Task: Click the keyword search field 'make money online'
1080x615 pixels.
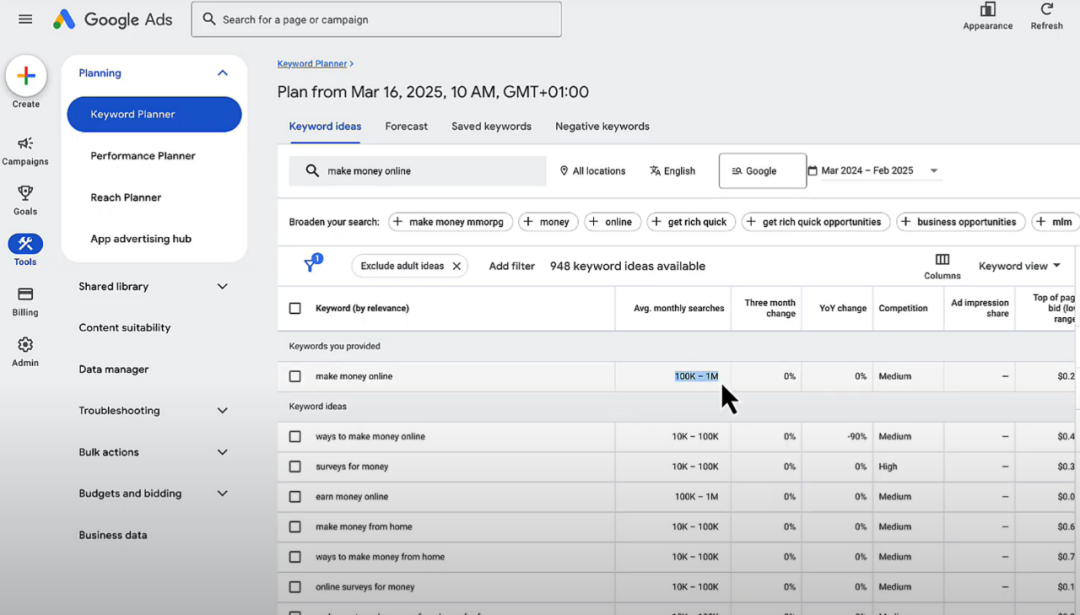Action: (x=430, y=171)
